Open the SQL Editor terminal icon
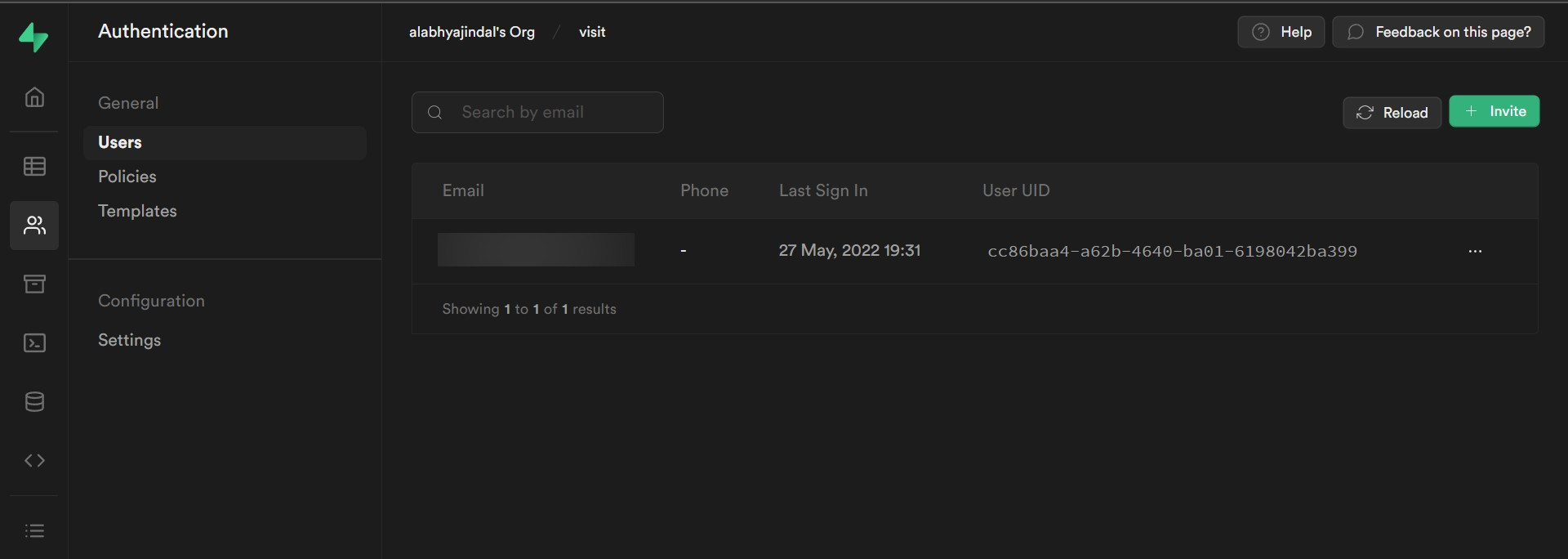1568x559 pixels. 34,342
